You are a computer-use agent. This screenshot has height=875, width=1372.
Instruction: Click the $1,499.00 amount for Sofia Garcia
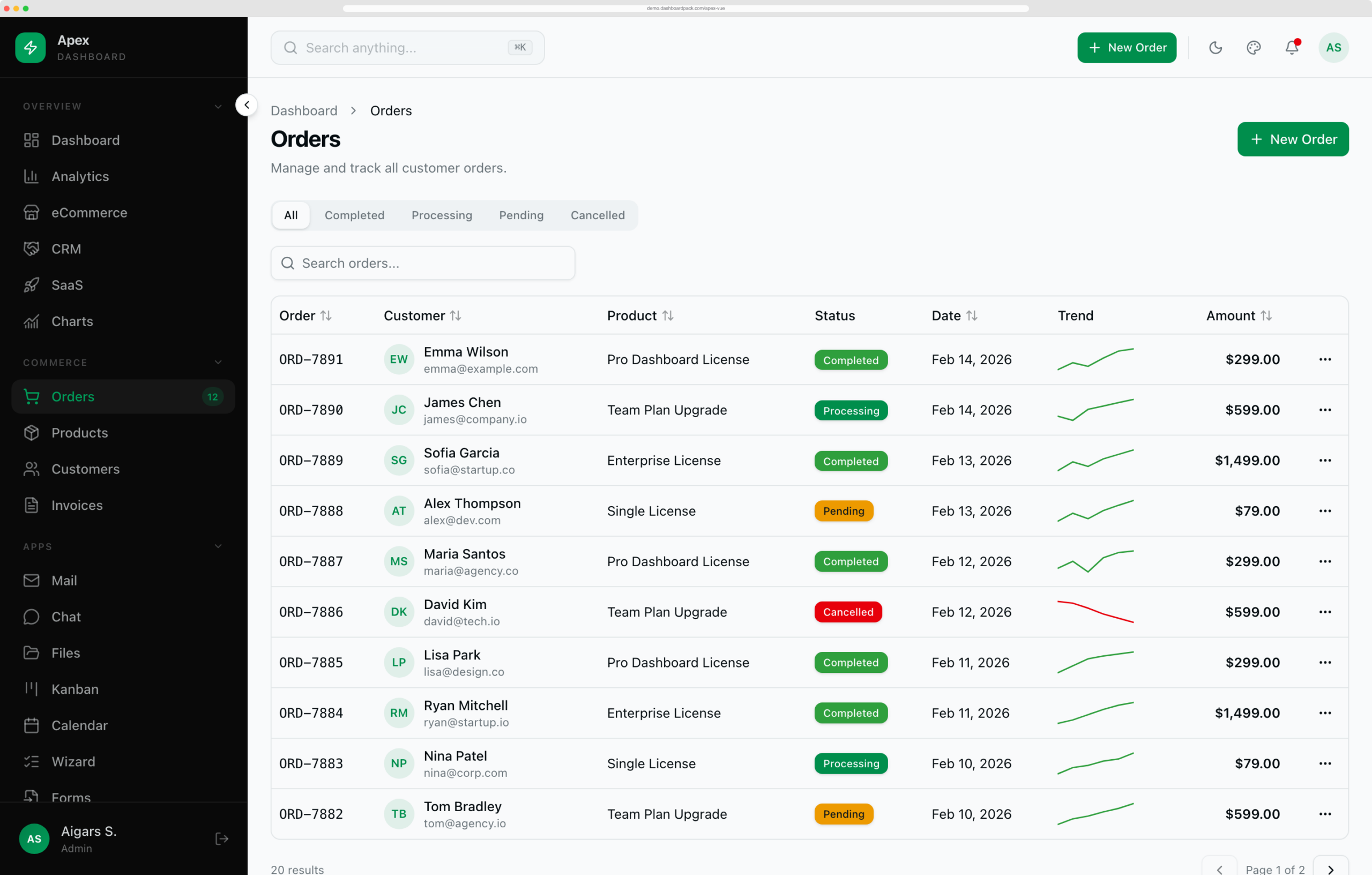[1247, 460]
